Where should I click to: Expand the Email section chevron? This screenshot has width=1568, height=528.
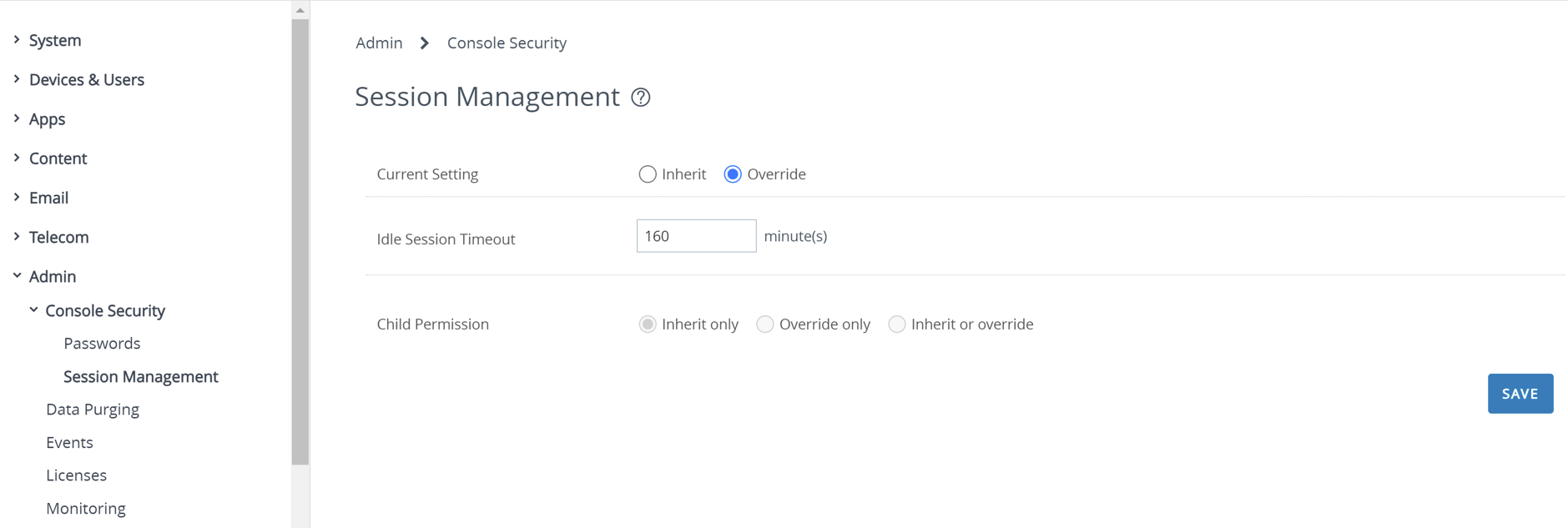[x=17, y=197]
